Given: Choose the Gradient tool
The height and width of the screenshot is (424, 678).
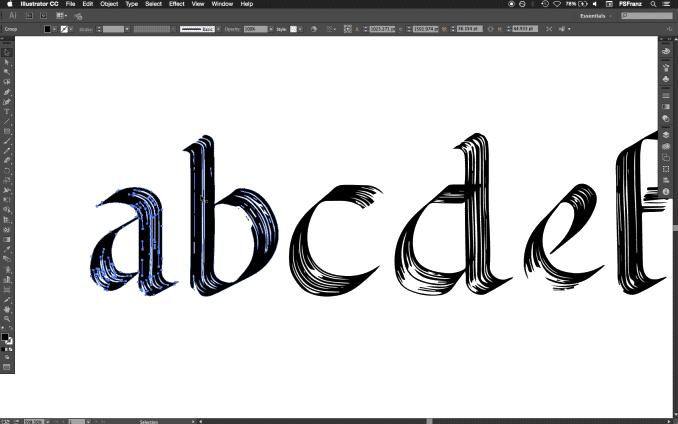Looking at the screenshot, I should pos(6,239).
